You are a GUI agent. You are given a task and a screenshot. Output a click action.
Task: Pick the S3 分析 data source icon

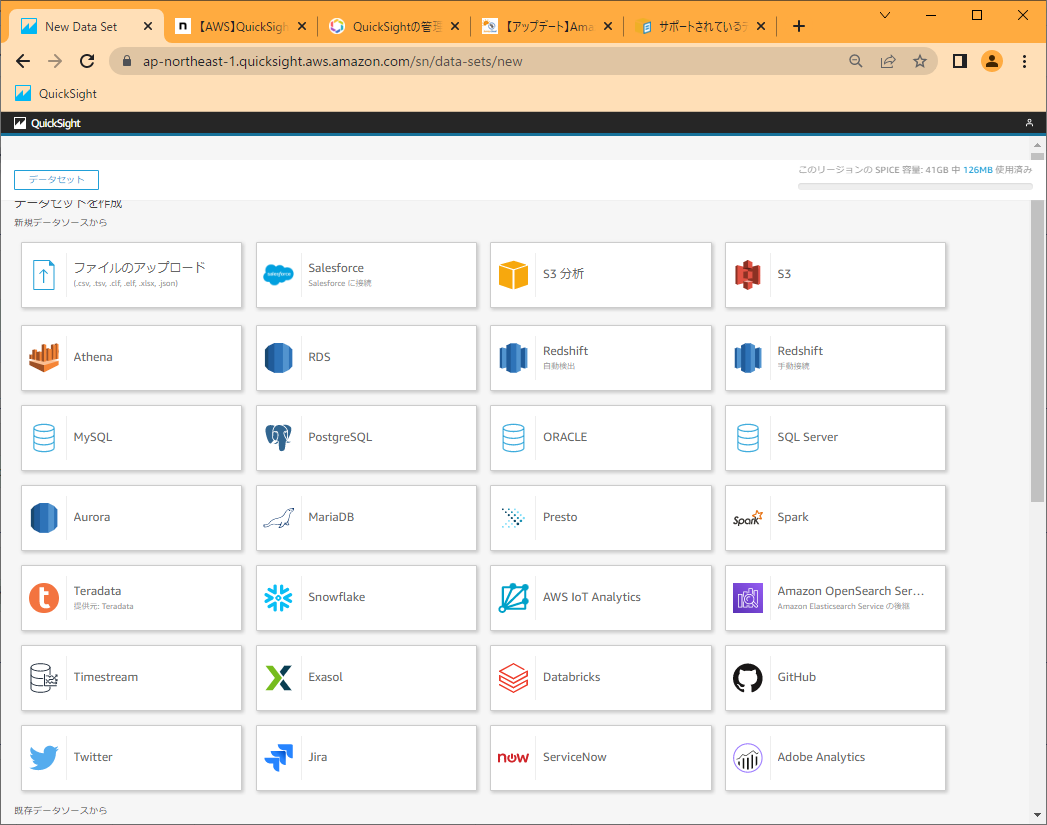click(x=513, y=275)
